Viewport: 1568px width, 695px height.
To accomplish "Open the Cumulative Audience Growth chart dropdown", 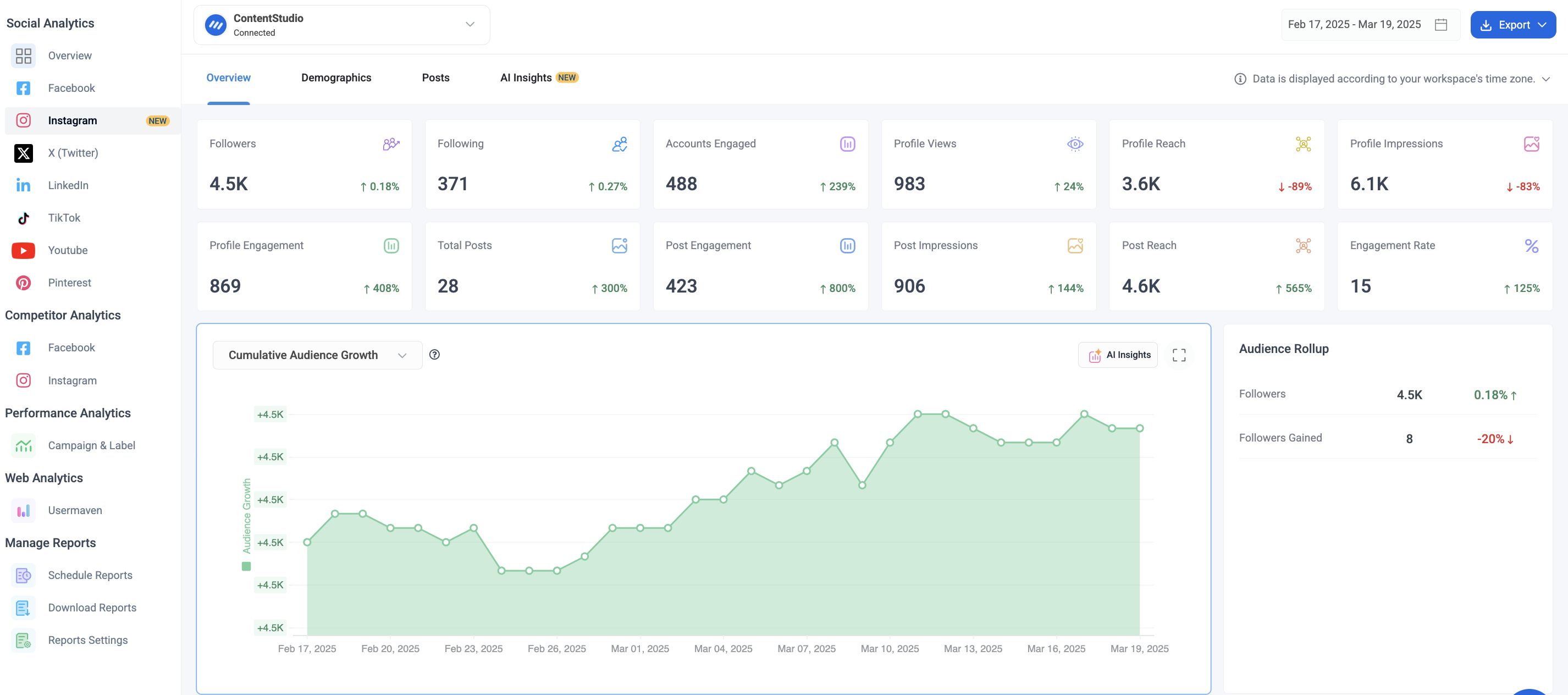I will coord(317,355).
